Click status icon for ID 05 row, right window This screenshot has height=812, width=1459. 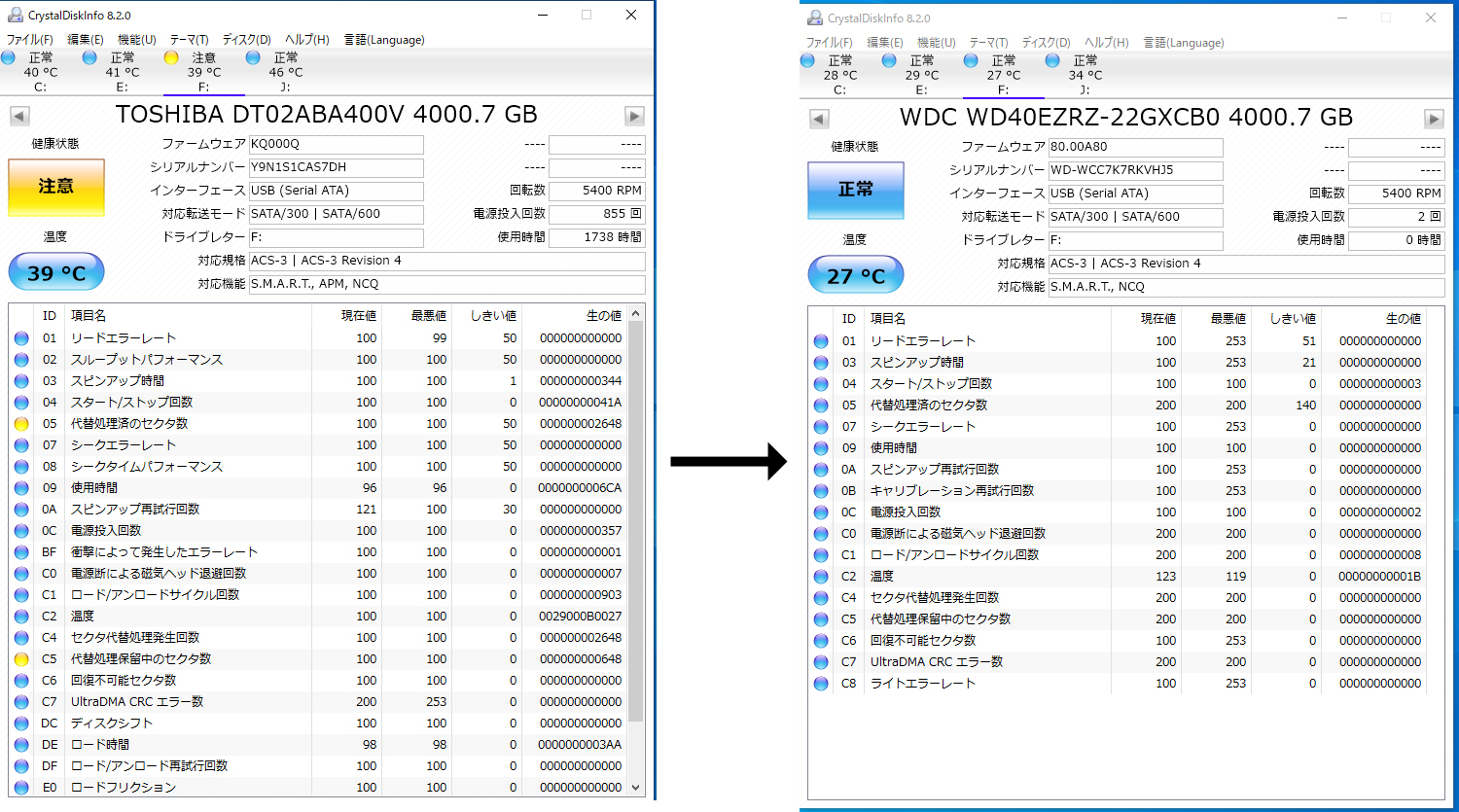click(x=821, y=406)
